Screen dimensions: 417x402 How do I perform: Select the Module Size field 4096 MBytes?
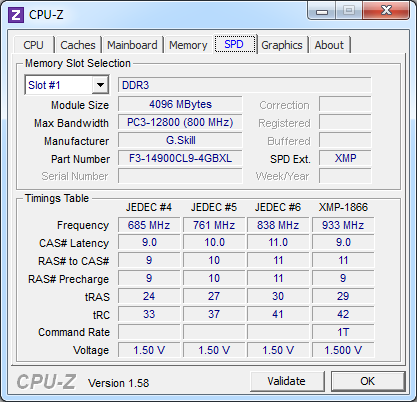180,104
